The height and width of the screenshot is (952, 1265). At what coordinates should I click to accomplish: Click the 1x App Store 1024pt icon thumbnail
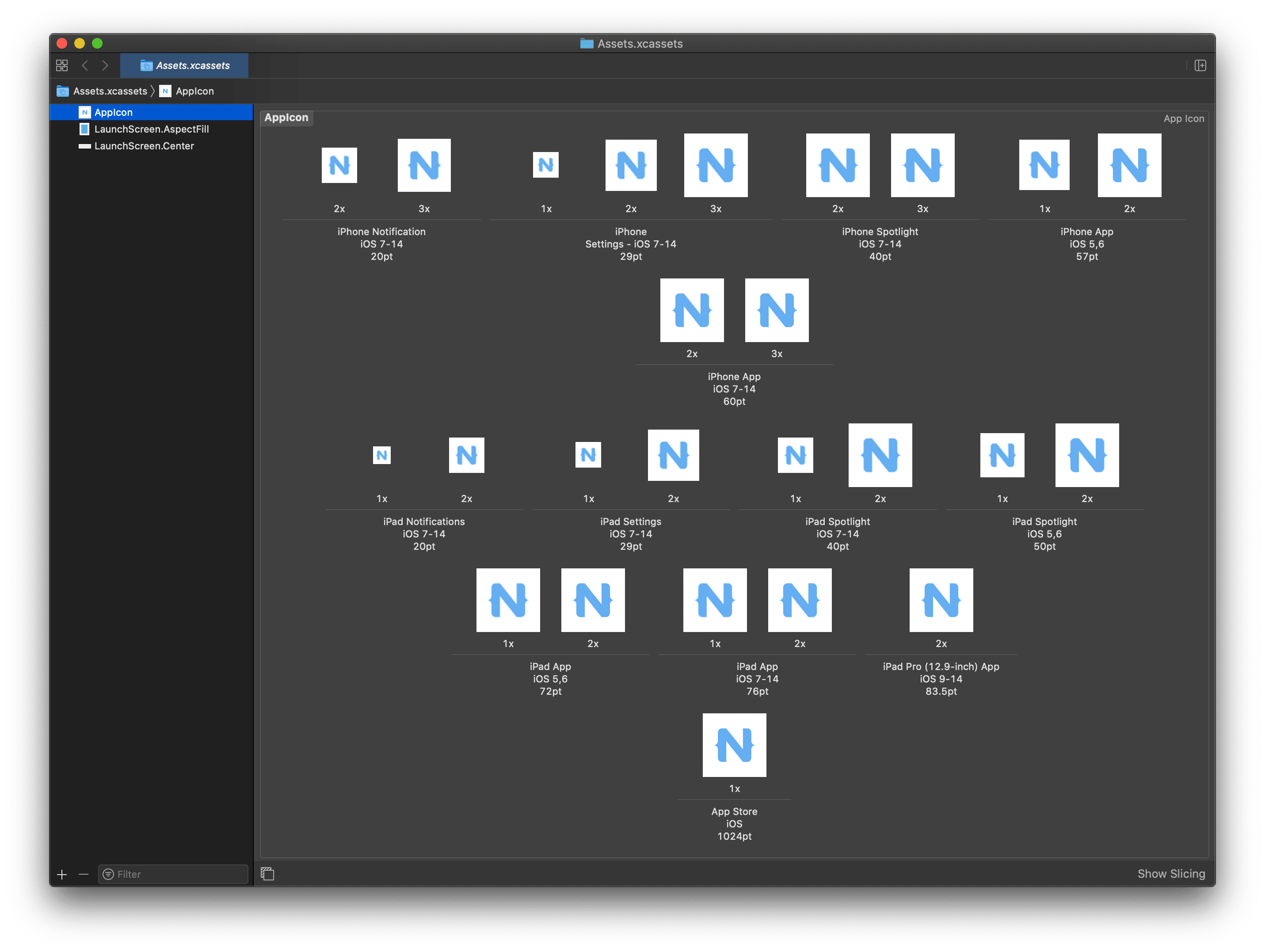734,745
